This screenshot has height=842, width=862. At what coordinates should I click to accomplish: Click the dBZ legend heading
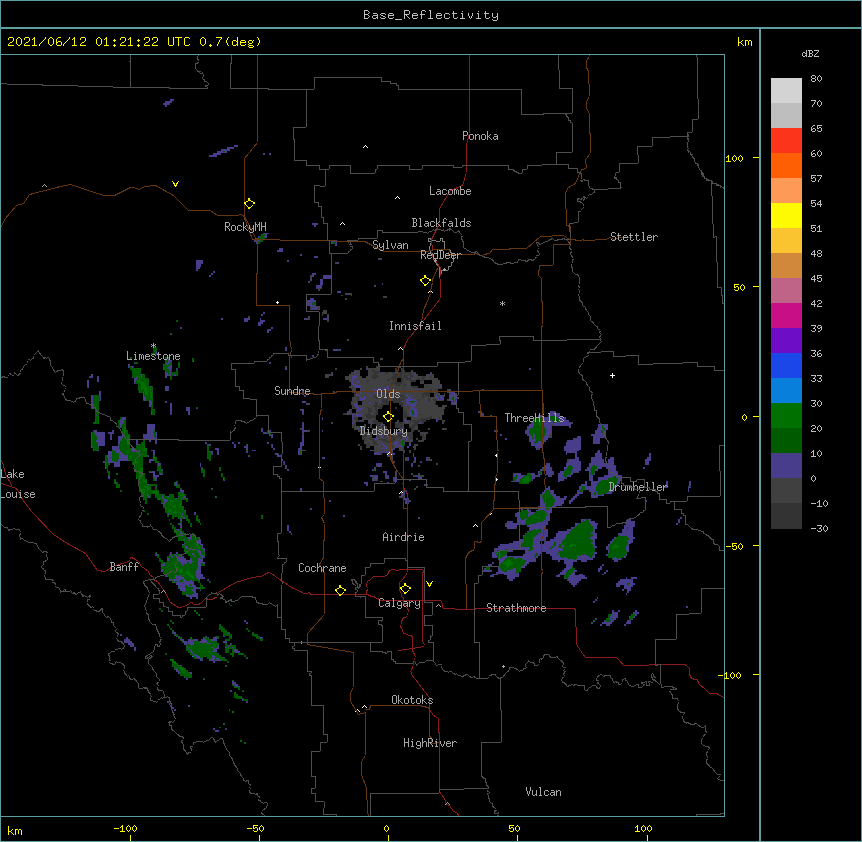coord(810,53)
